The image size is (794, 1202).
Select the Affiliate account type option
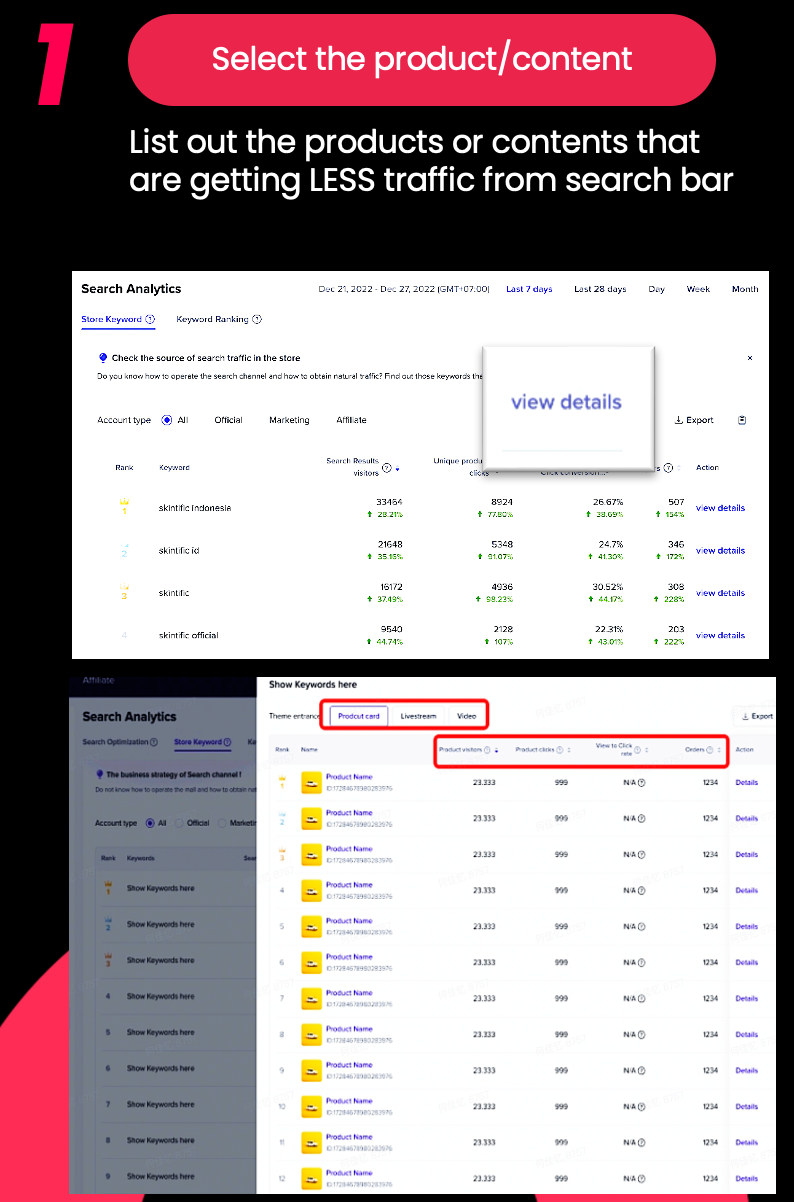tap(351, 420)
